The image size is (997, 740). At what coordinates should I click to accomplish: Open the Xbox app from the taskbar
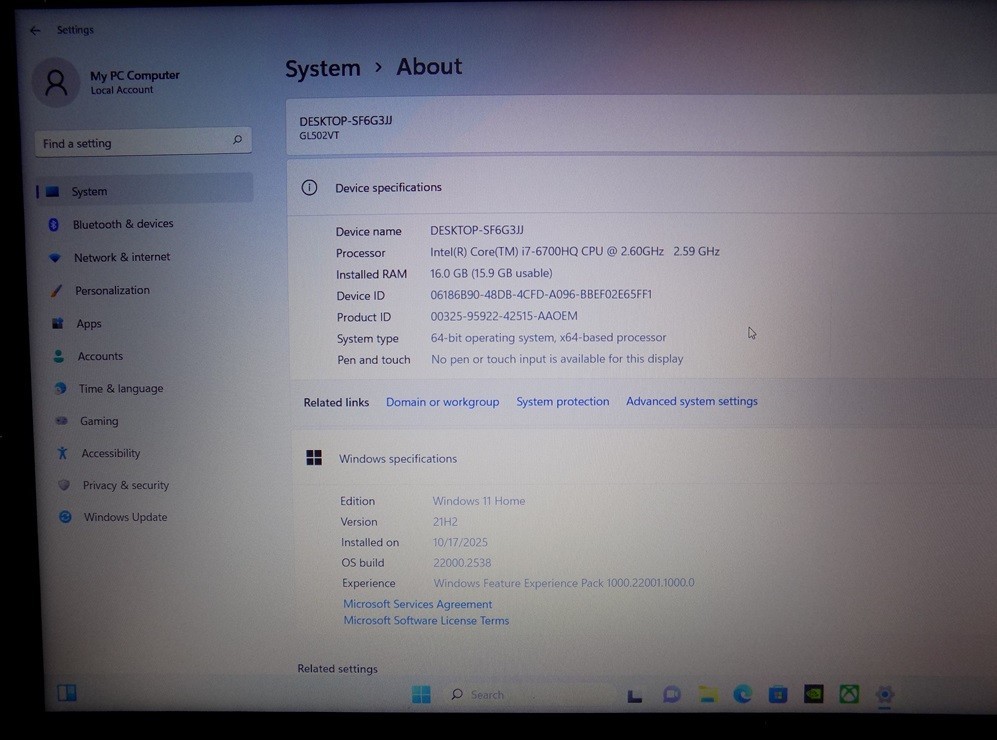849,694
